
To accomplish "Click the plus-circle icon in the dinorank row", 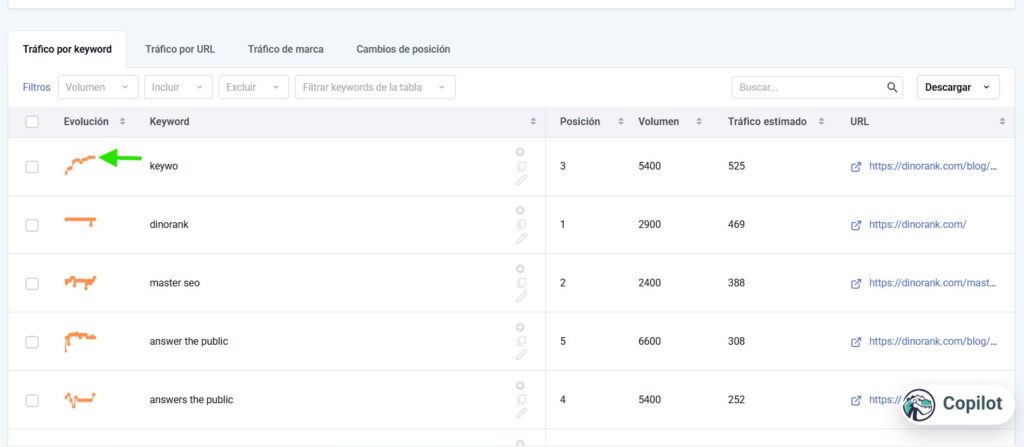I will point(520,210).
